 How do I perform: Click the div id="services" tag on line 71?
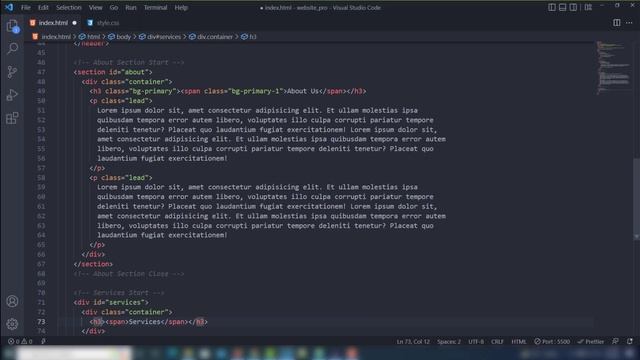click(x=111, y=302)
